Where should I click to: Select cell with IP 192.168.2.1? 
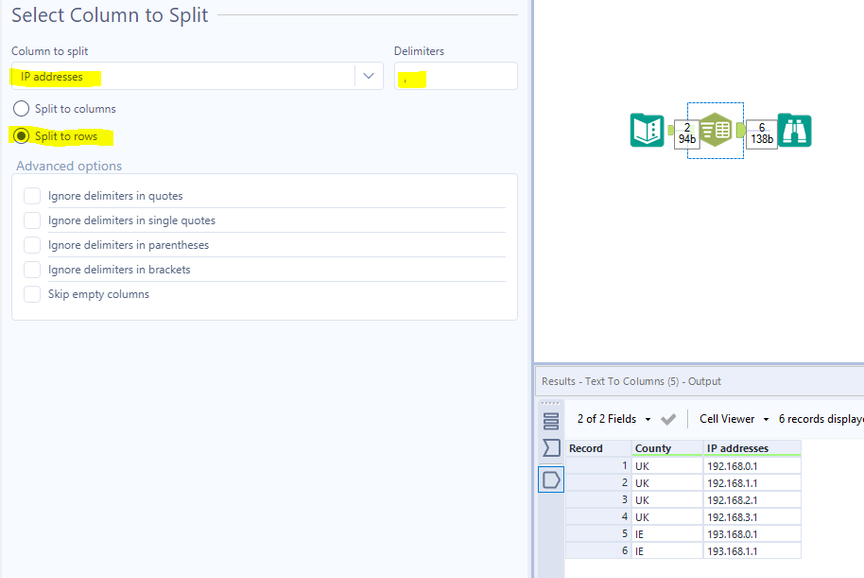752,500
